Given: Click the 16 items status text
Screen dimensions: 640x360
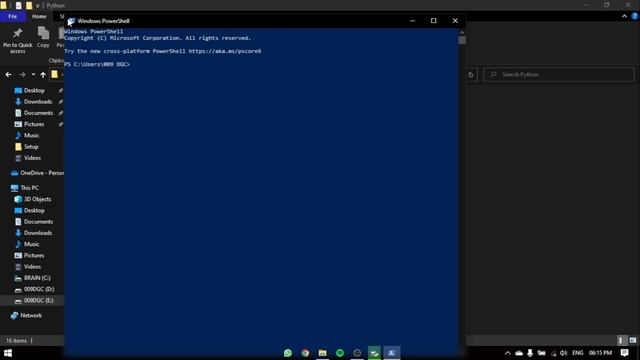Looking at the screenshot, I should [x=16, y=340].
